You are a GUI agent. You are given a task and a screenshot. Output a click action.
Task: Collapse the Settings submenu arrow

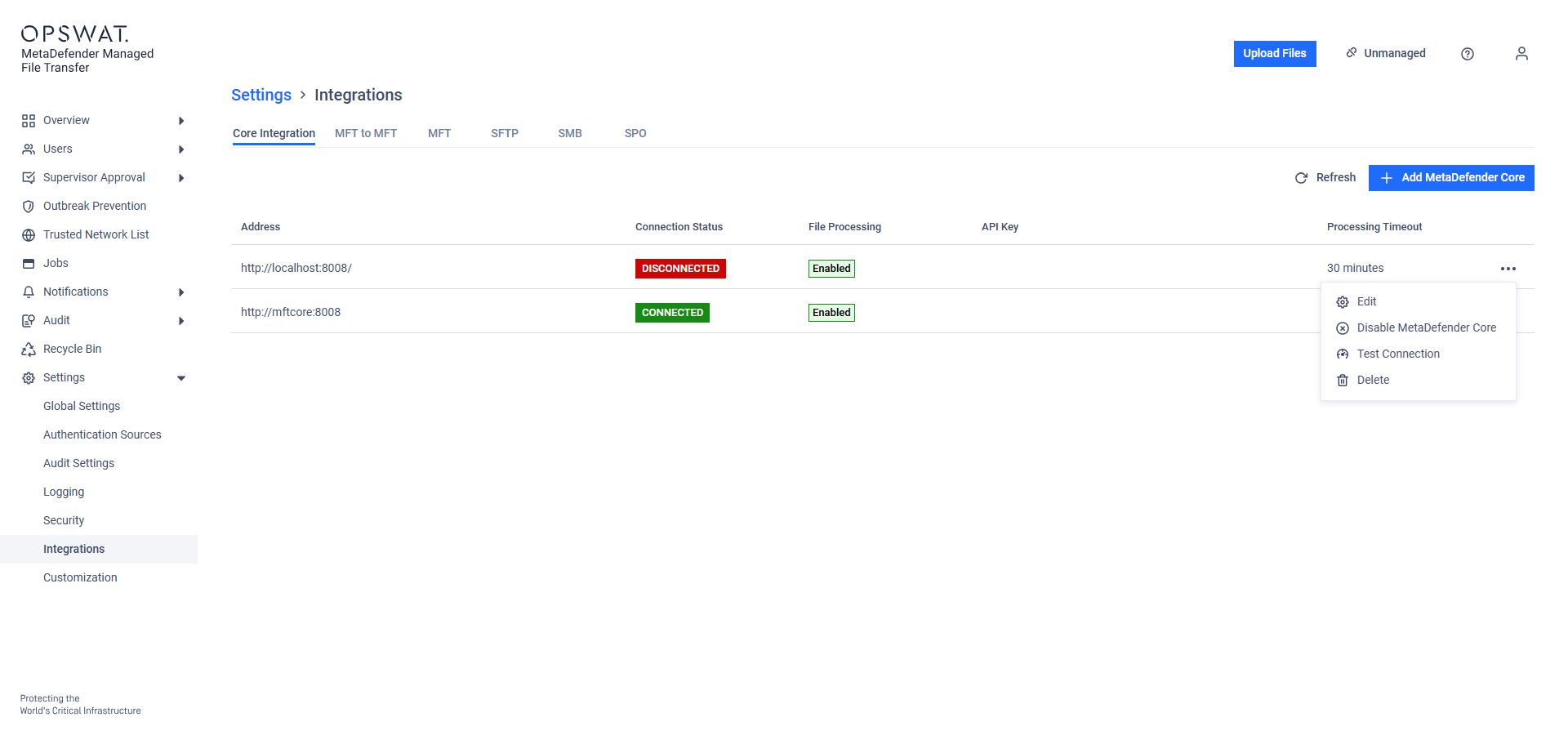(x=181, y=378)
